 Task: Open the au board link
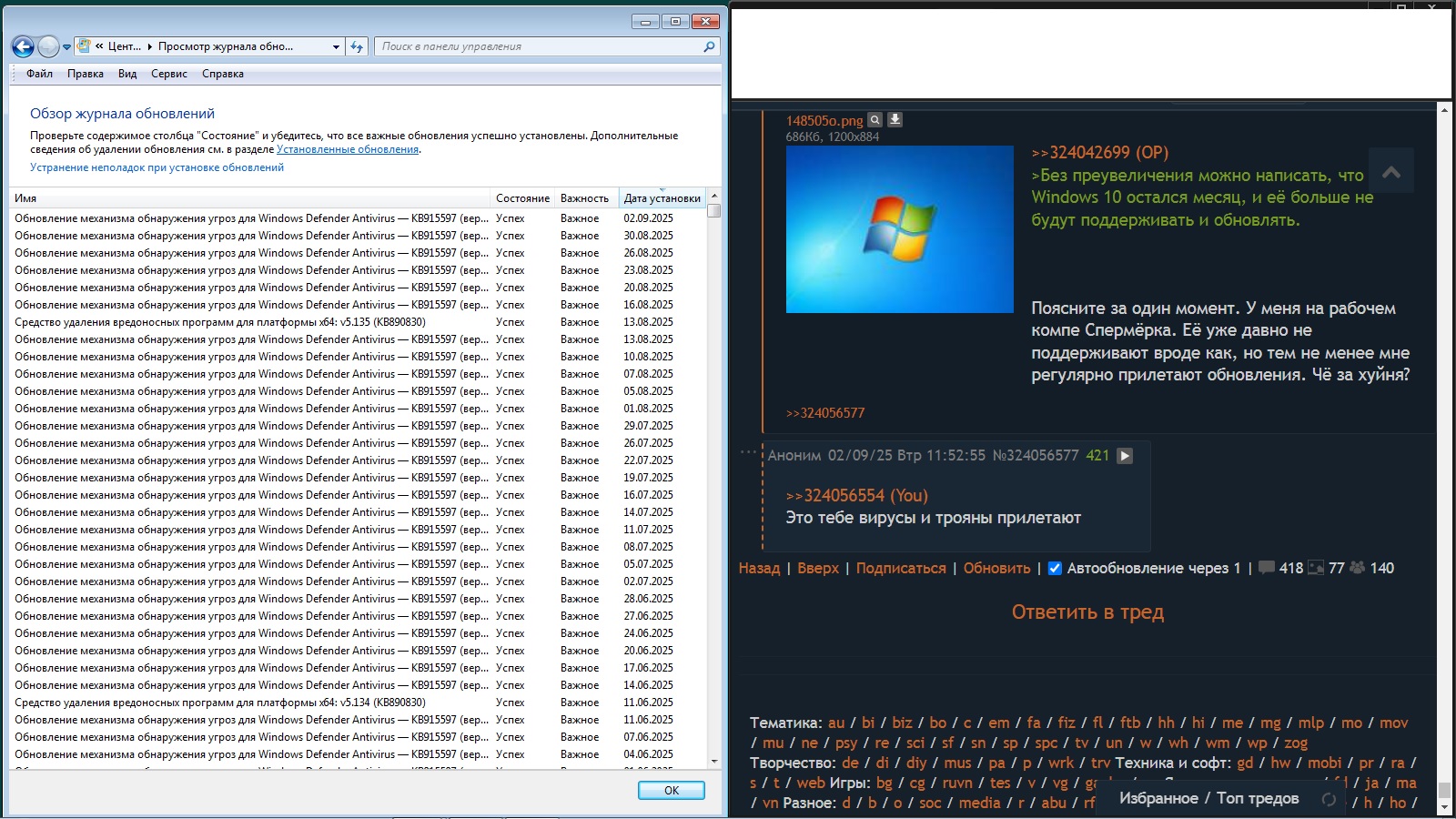pos(836,723)
